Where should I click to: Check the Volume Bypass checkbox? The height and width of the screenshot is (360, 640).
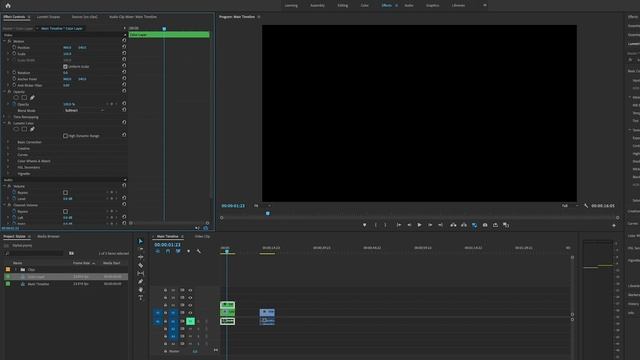65,192
